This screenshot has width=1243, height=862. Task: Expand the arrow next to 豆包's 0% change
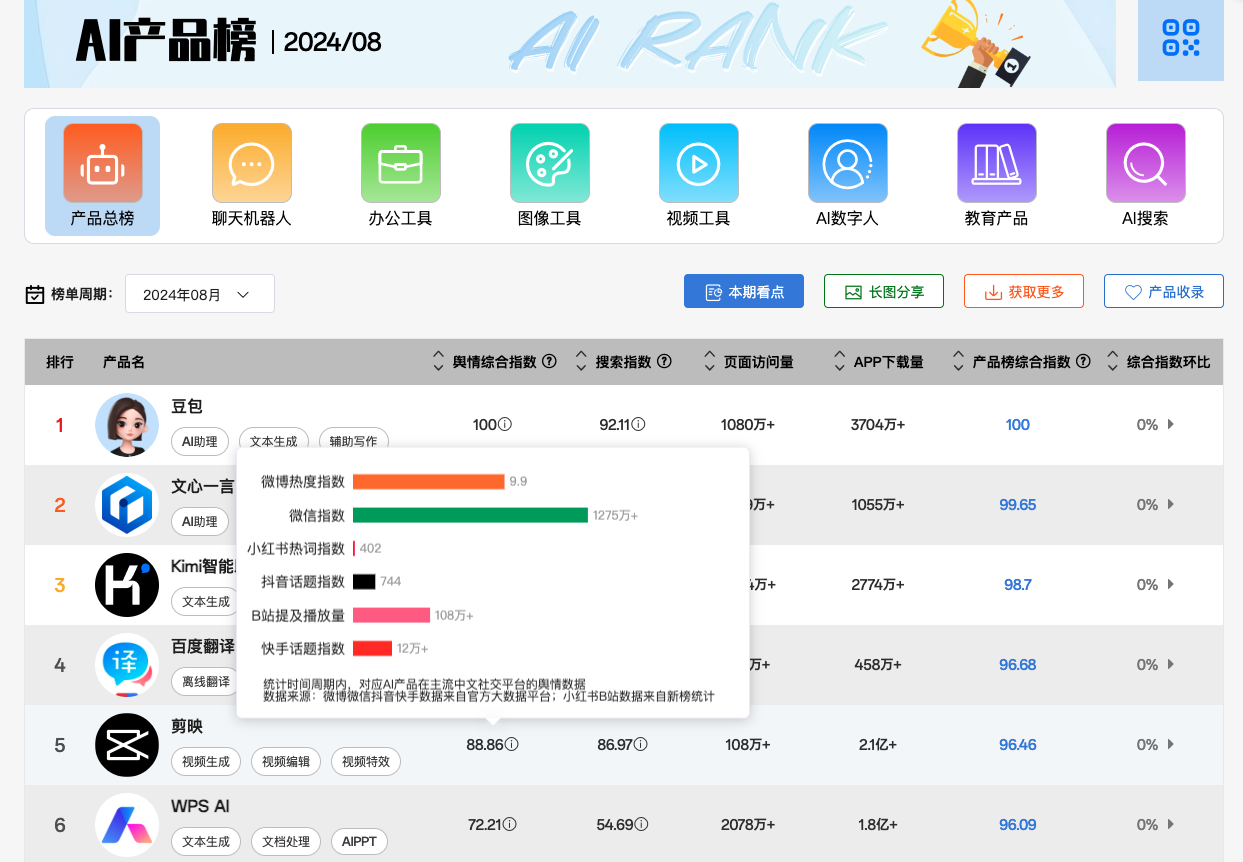pos(1170,425)
